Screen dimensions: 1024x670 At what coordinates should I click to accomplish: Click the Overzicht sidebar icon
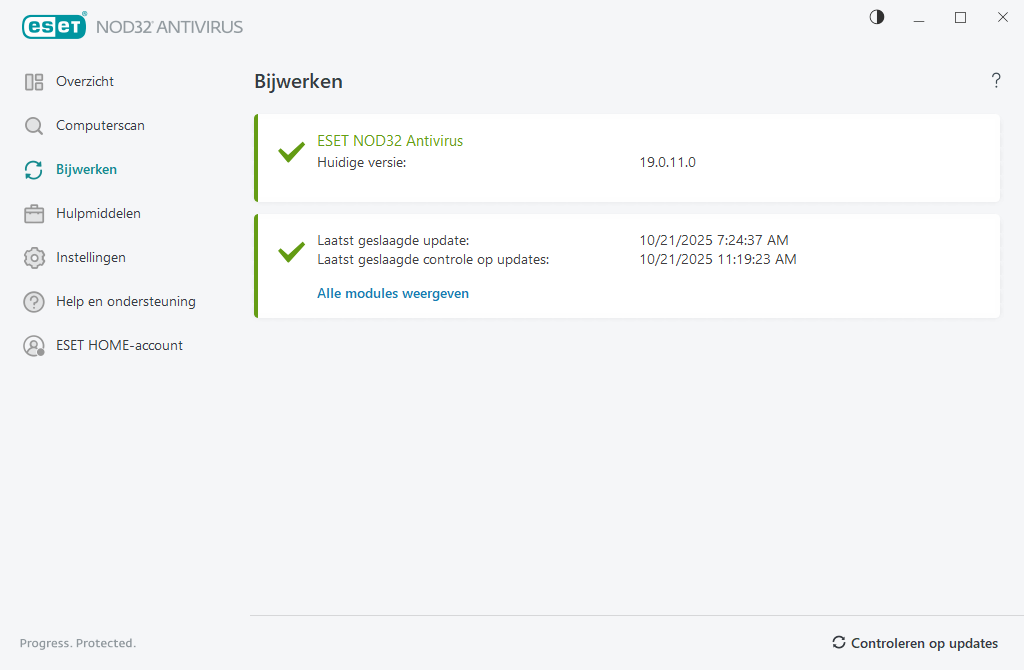[x=34, y=82]
